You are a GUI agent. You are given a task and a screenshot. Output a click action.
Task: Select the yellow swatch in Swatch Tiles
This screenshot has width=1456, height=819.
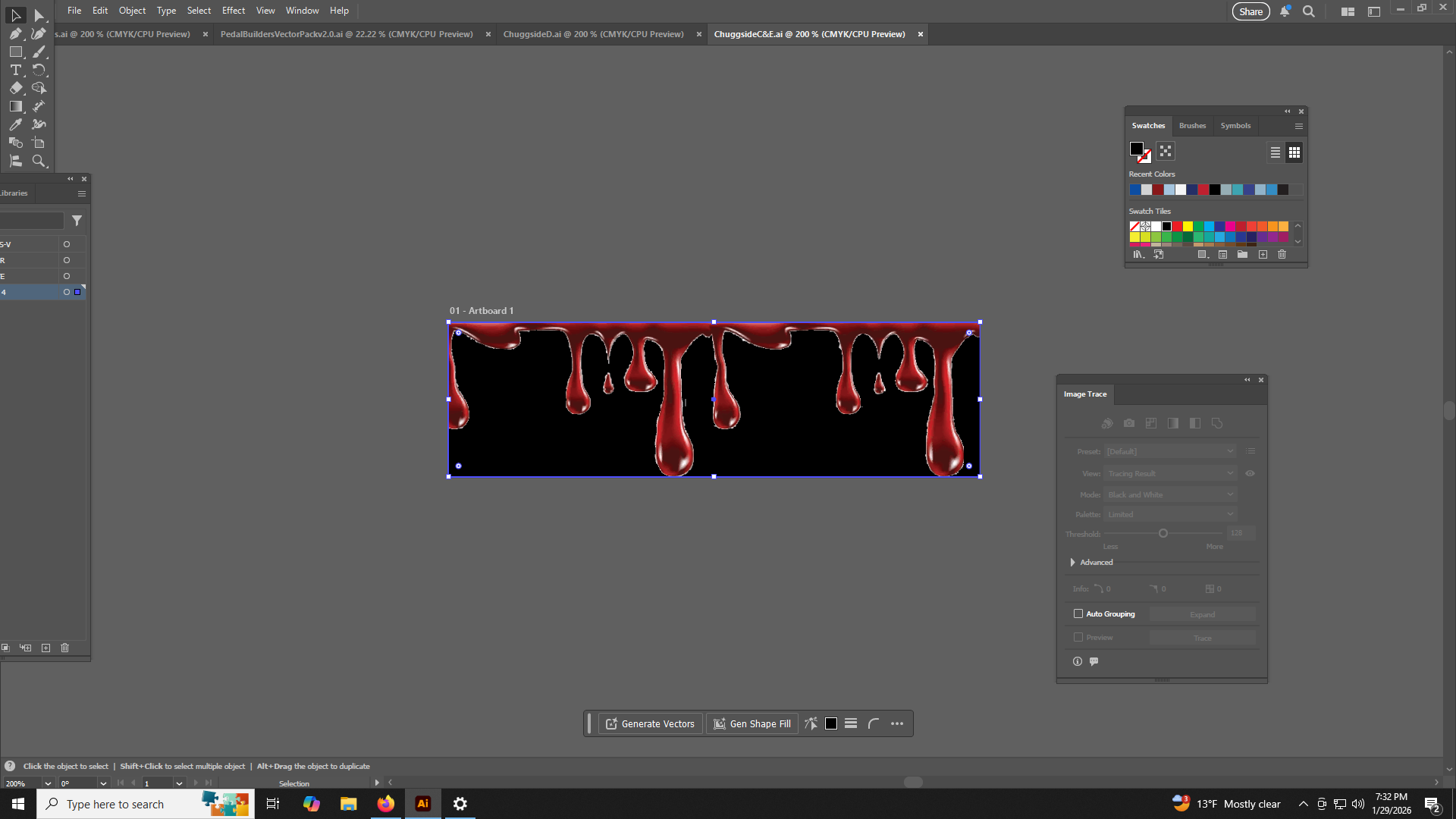pos(1188,226)
